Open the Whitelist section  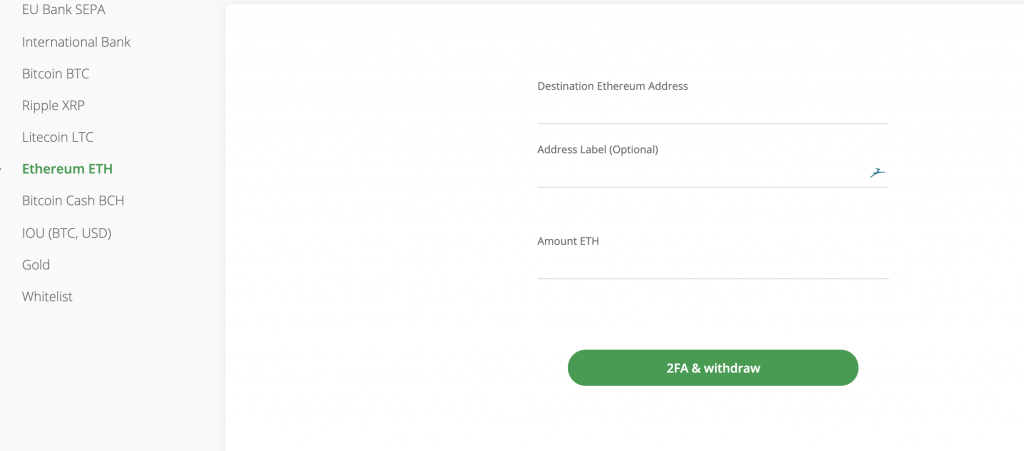tap(47, 296)
